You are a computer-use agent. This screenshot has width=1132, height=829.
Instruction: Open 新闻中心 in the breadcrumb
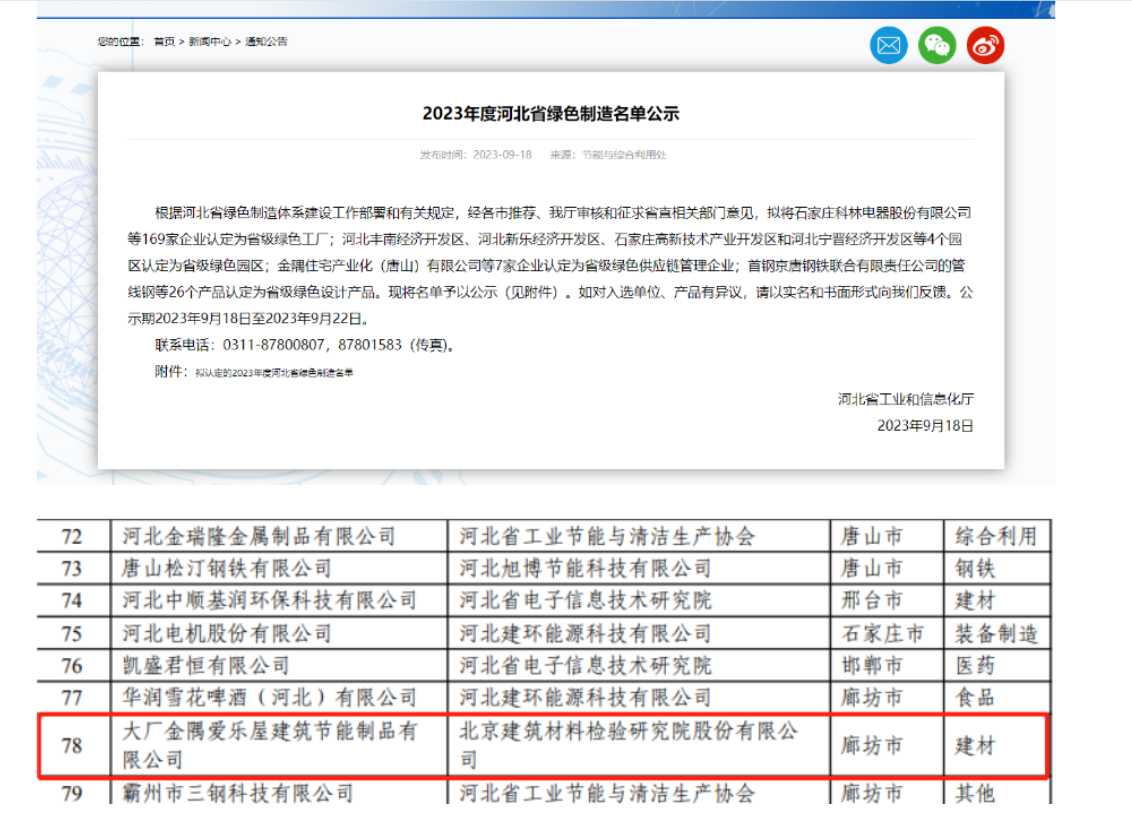pyautogui.click(x=210, y=42)
